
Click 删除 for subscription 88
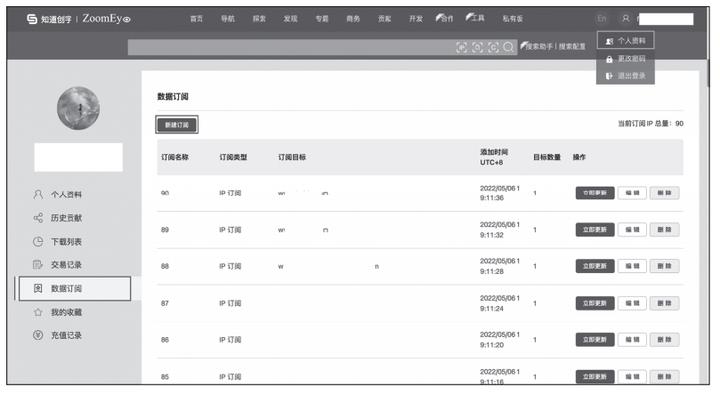[664, 266]
